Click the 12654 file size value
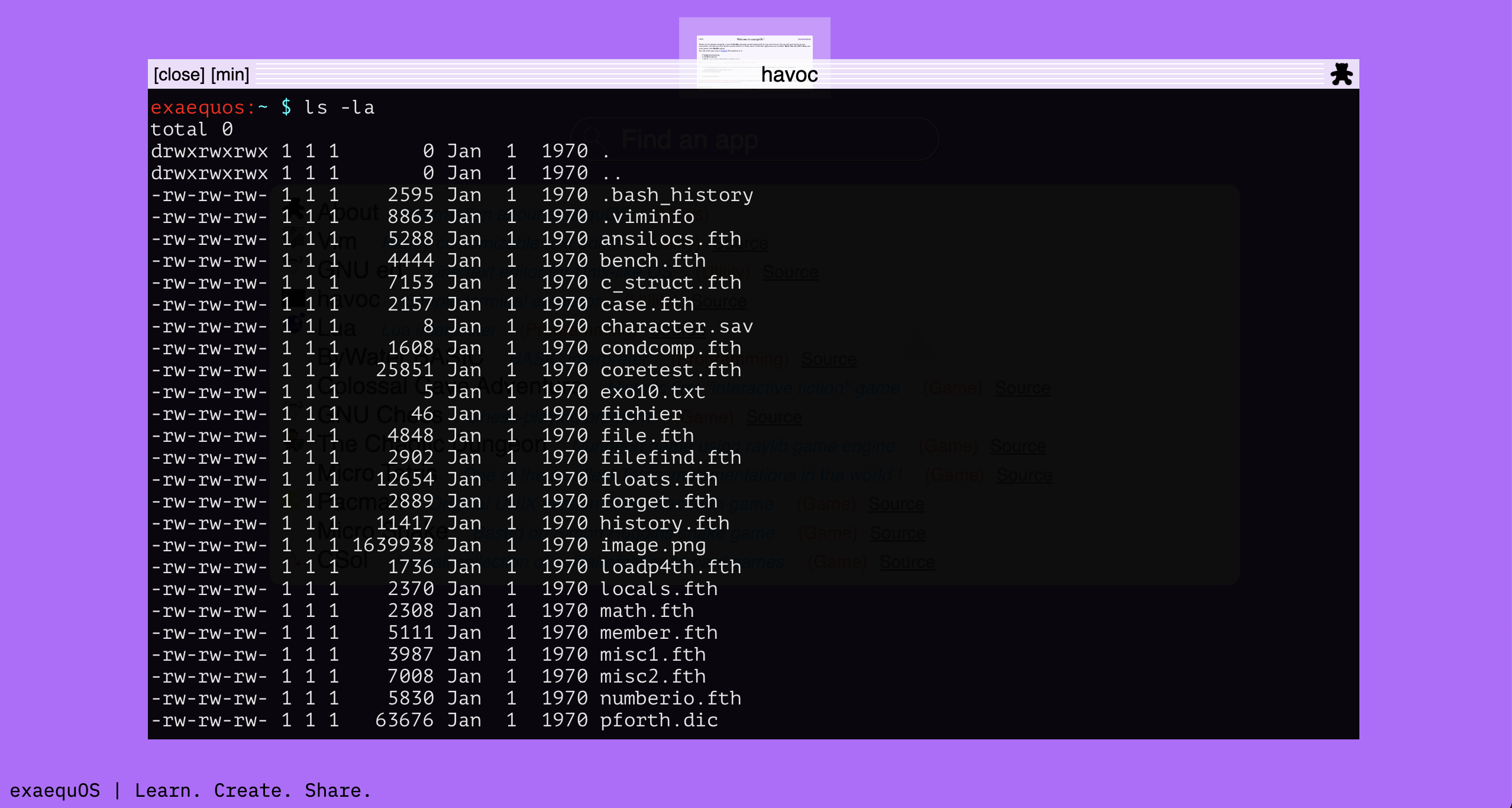The width and height of the screenshot is (1512, 808). (405, 480)
